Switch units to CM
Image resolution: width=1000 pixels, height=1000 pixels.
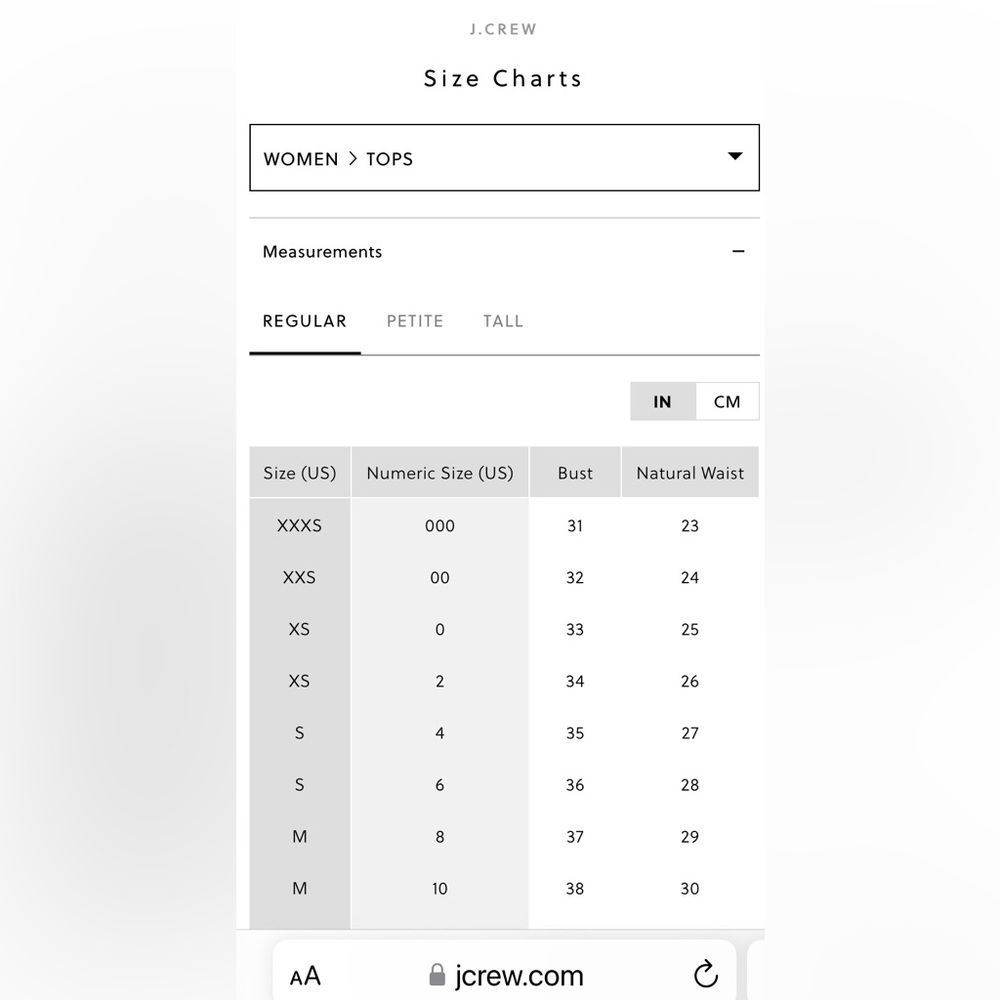point(727,401)
